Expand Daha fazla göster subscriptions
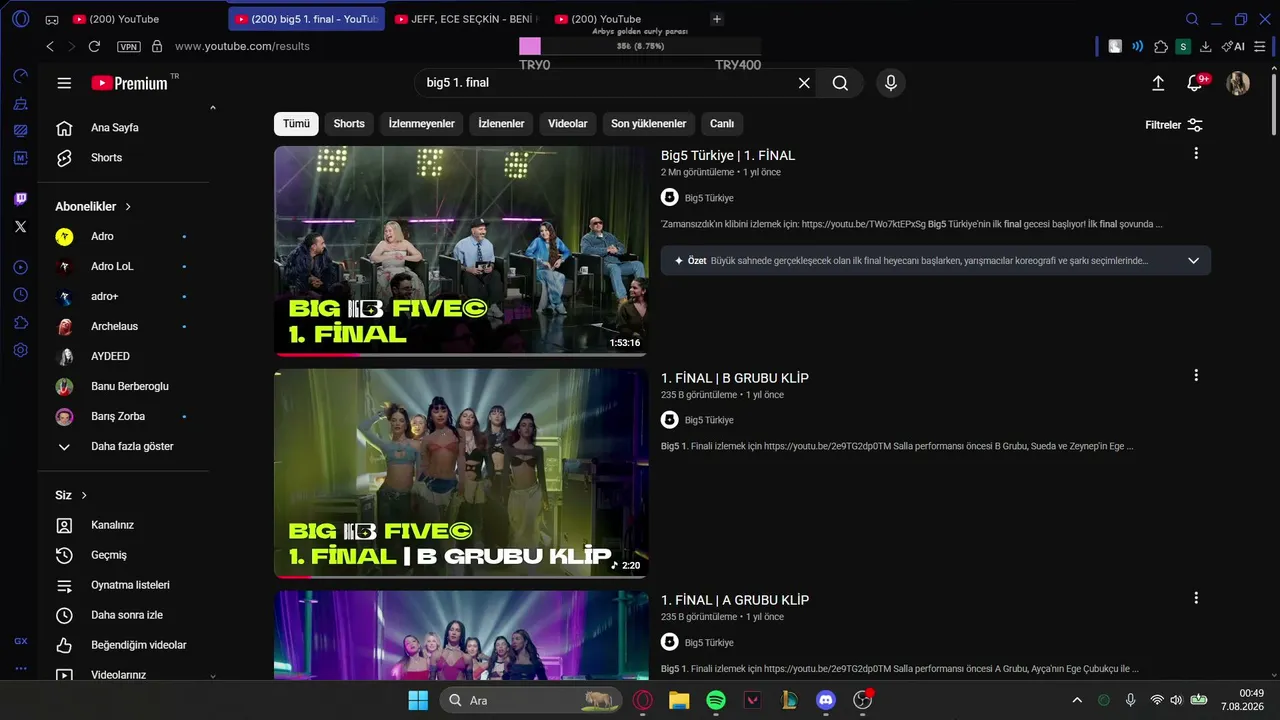Screen dimensions: 1280x720 tap(123, 447)
